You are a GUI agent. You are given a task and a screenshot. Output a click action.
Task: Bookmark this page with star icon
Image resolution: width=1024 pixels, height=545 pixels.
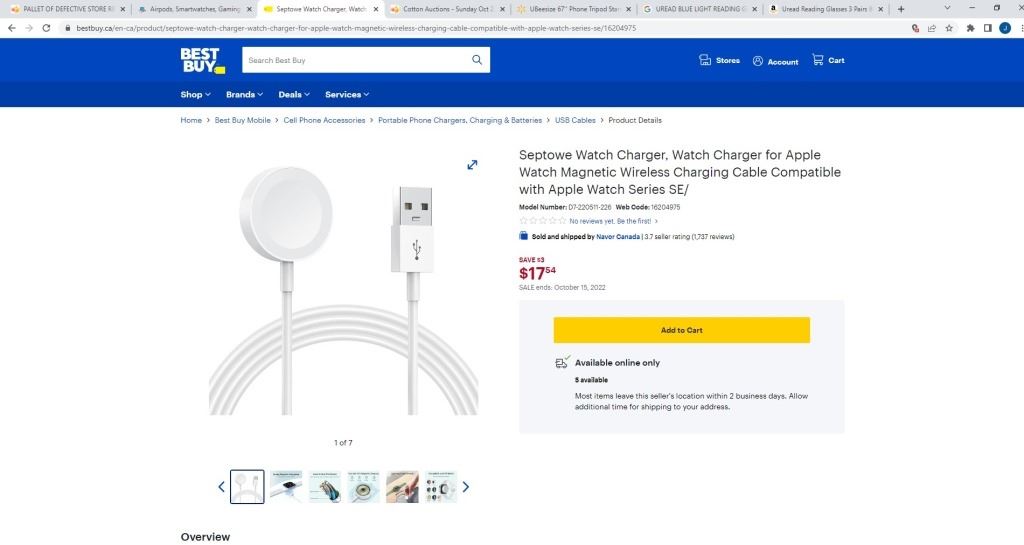tap(949, 28)
